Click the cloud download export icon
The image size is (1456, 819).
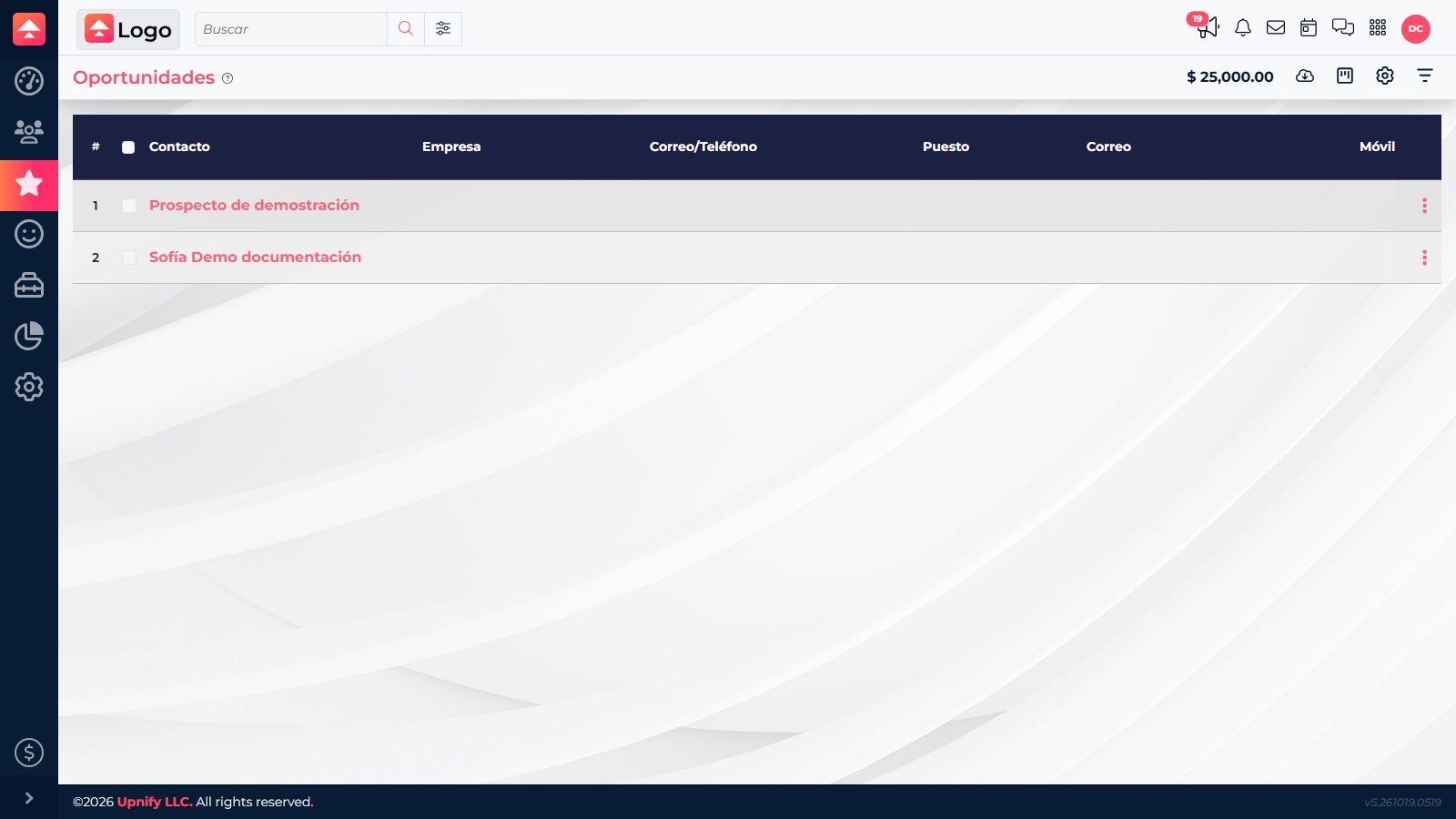(x=1305, y=76)
